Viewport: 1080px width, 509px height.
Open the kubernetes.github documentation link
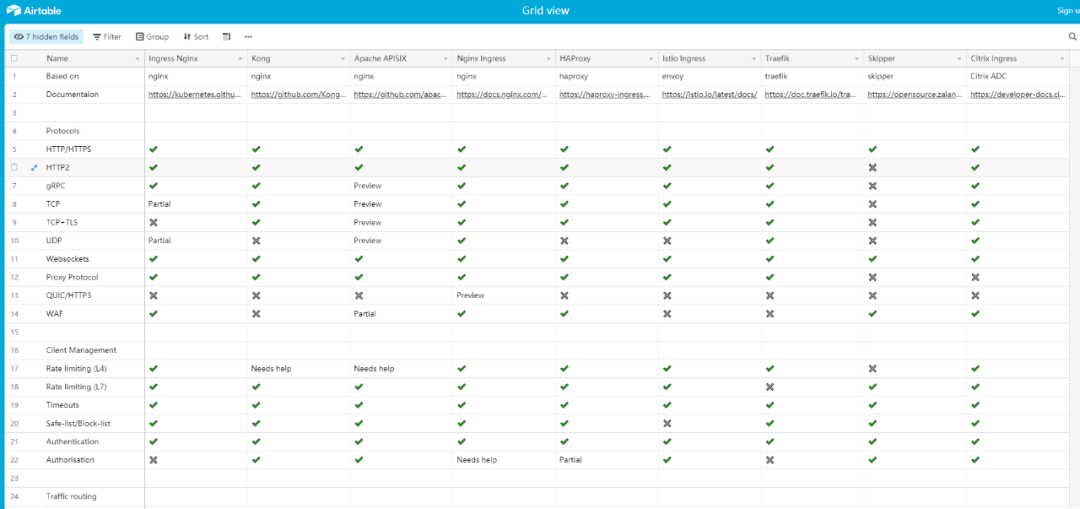195,94
